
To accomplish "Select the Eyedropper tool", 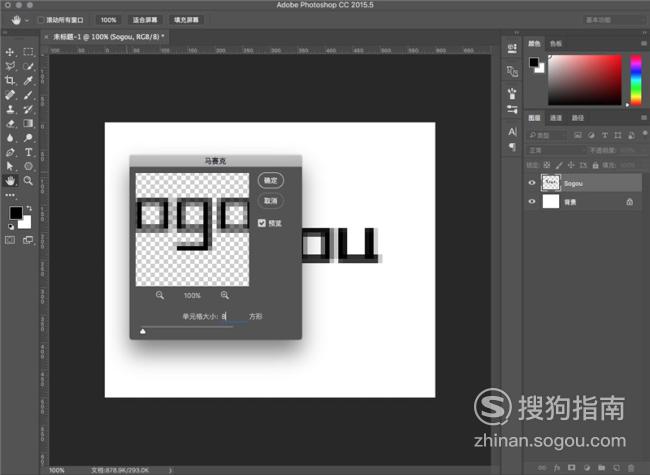I will 28,80.
